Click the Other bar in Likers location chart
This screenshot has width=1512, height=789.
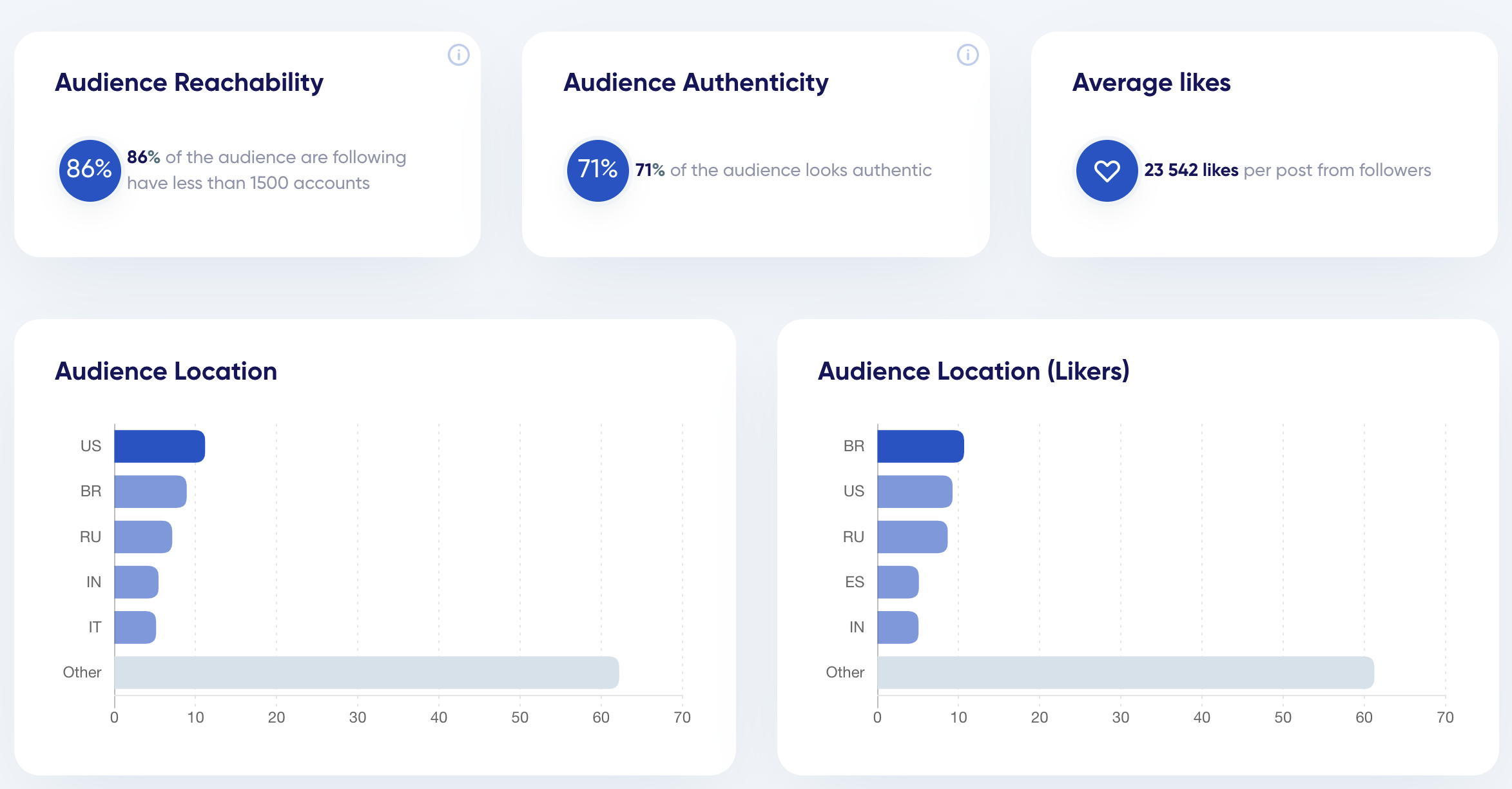click(1125, 672)
